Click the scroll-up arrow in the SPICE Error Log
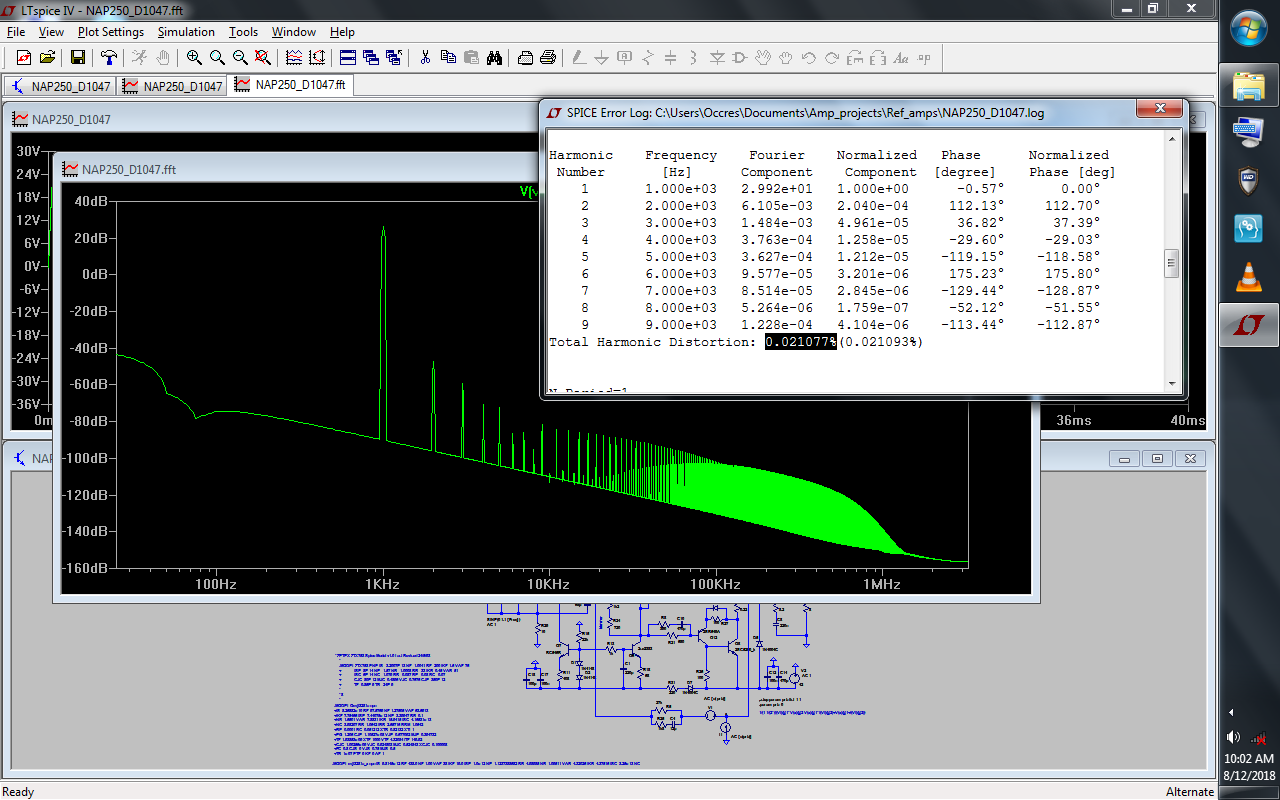1280x800 pixels. (1173, 141)
